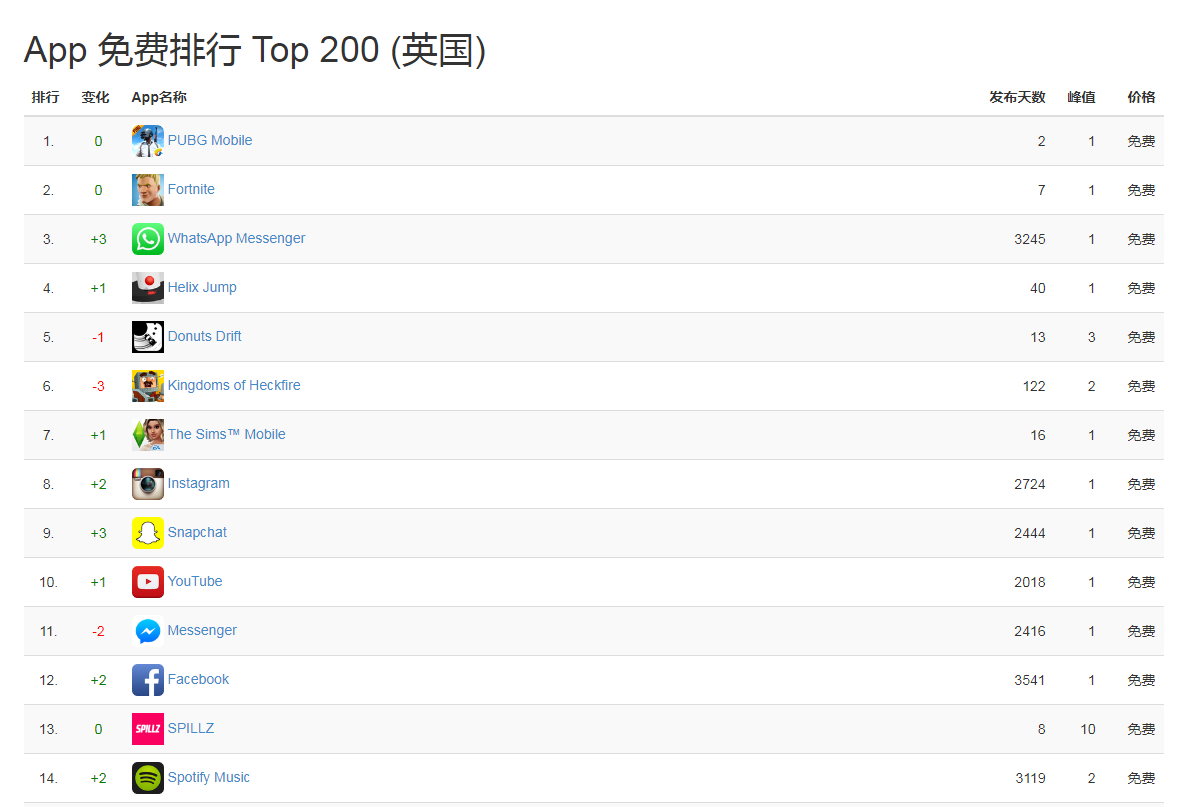Select The Sims™ Mobile link
This screenshot has width=1204, height=807.
[x=226, y=434]
